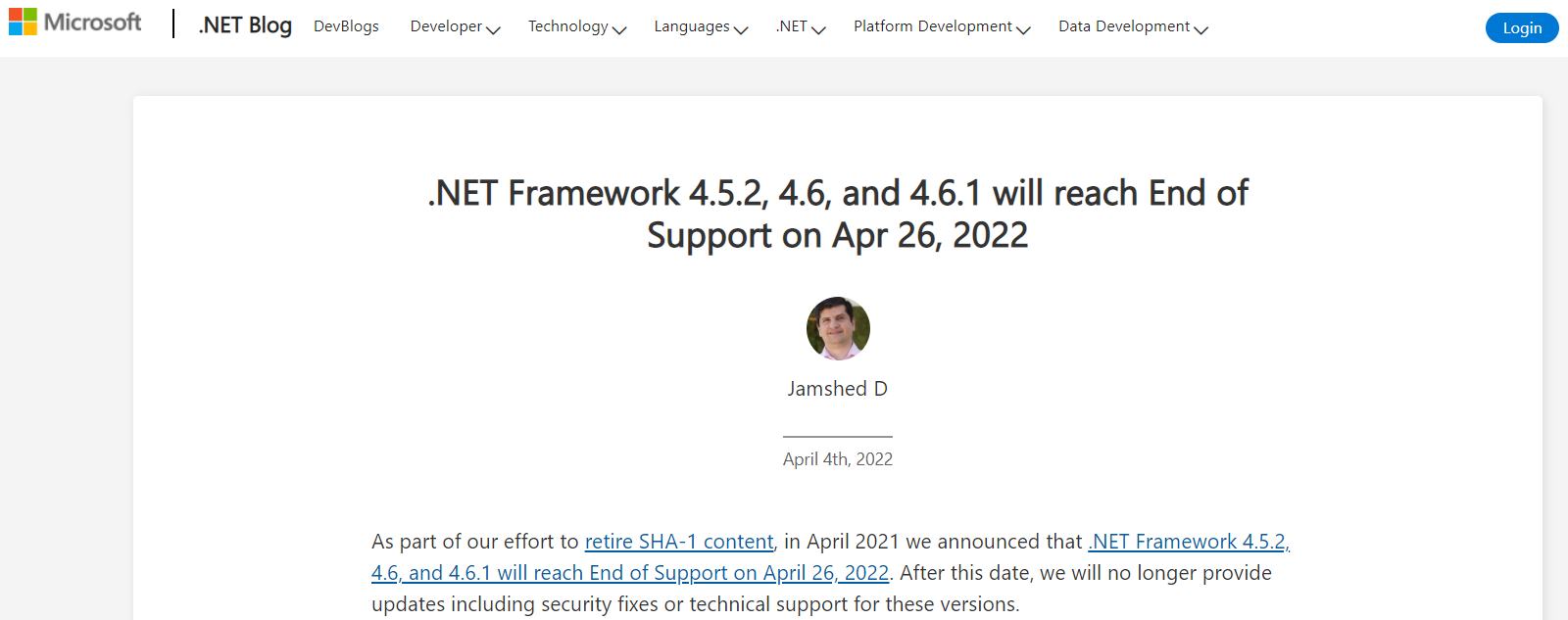The image size is (1568, 620).
Task: Click the chevron beside Languages
Action: point(741,30)
